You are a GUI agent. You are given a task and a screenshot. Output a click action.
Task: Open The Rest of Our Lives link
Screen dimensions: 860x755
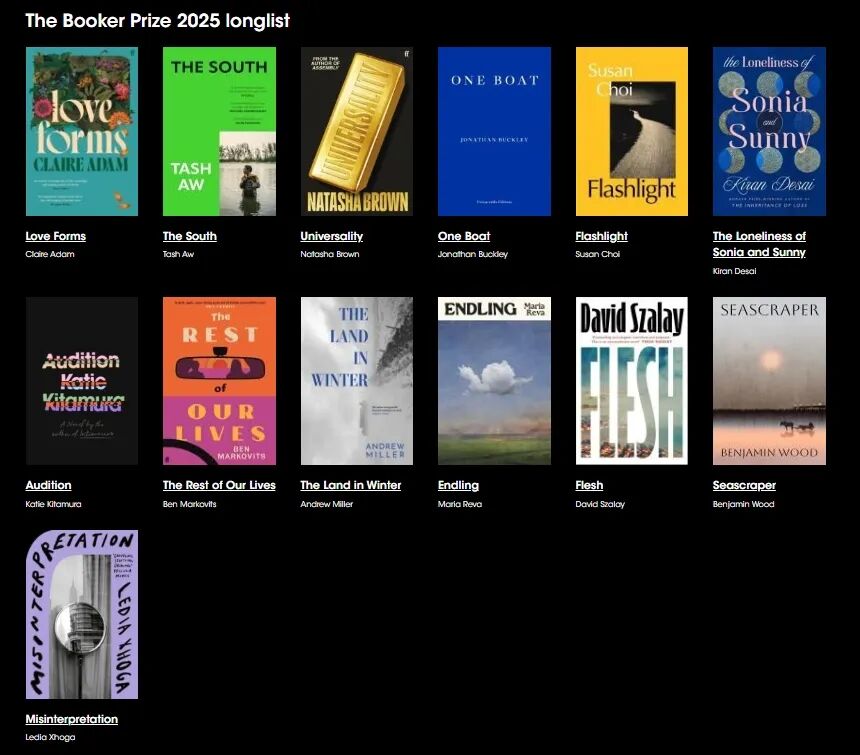[x=219, y=485]
